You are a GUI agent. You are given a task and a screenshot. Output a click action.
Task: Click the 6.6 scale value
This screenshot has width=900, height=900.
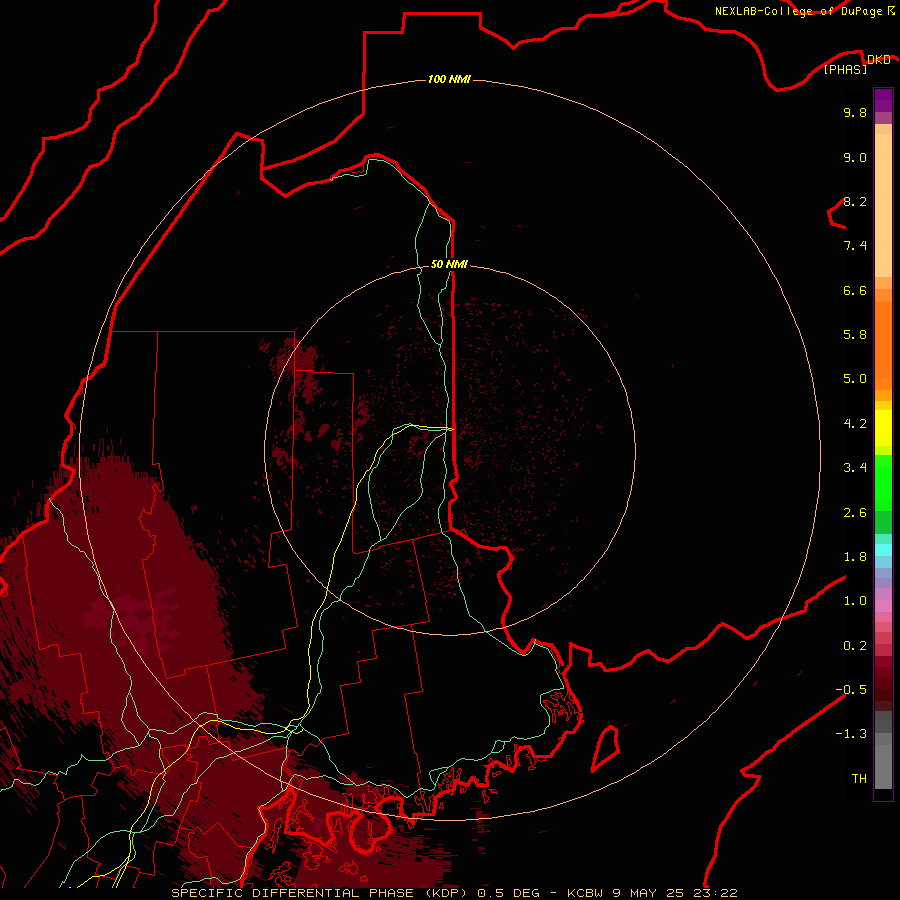click(855, 290)
